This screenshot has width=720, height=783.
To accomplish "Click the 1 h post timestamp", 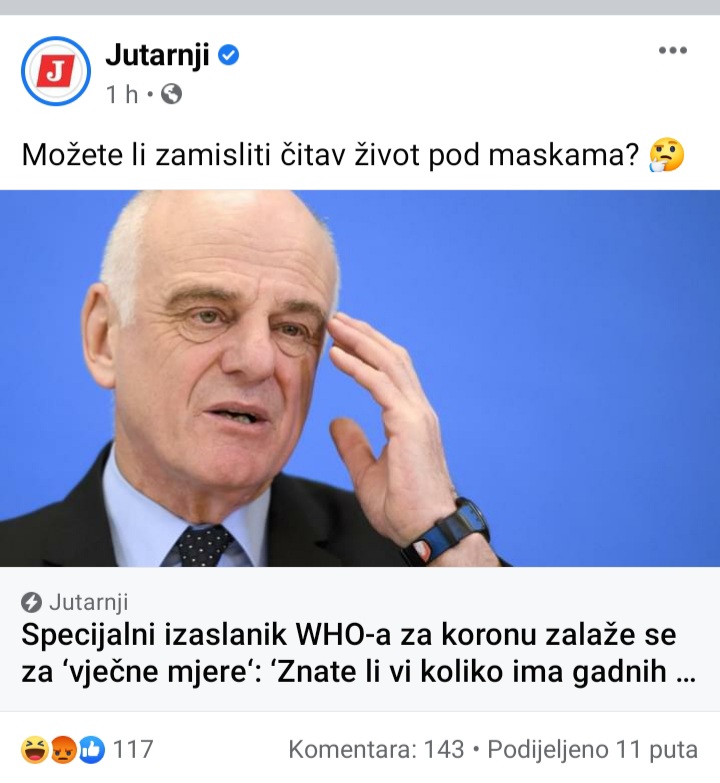I will (x=122, y=94).
